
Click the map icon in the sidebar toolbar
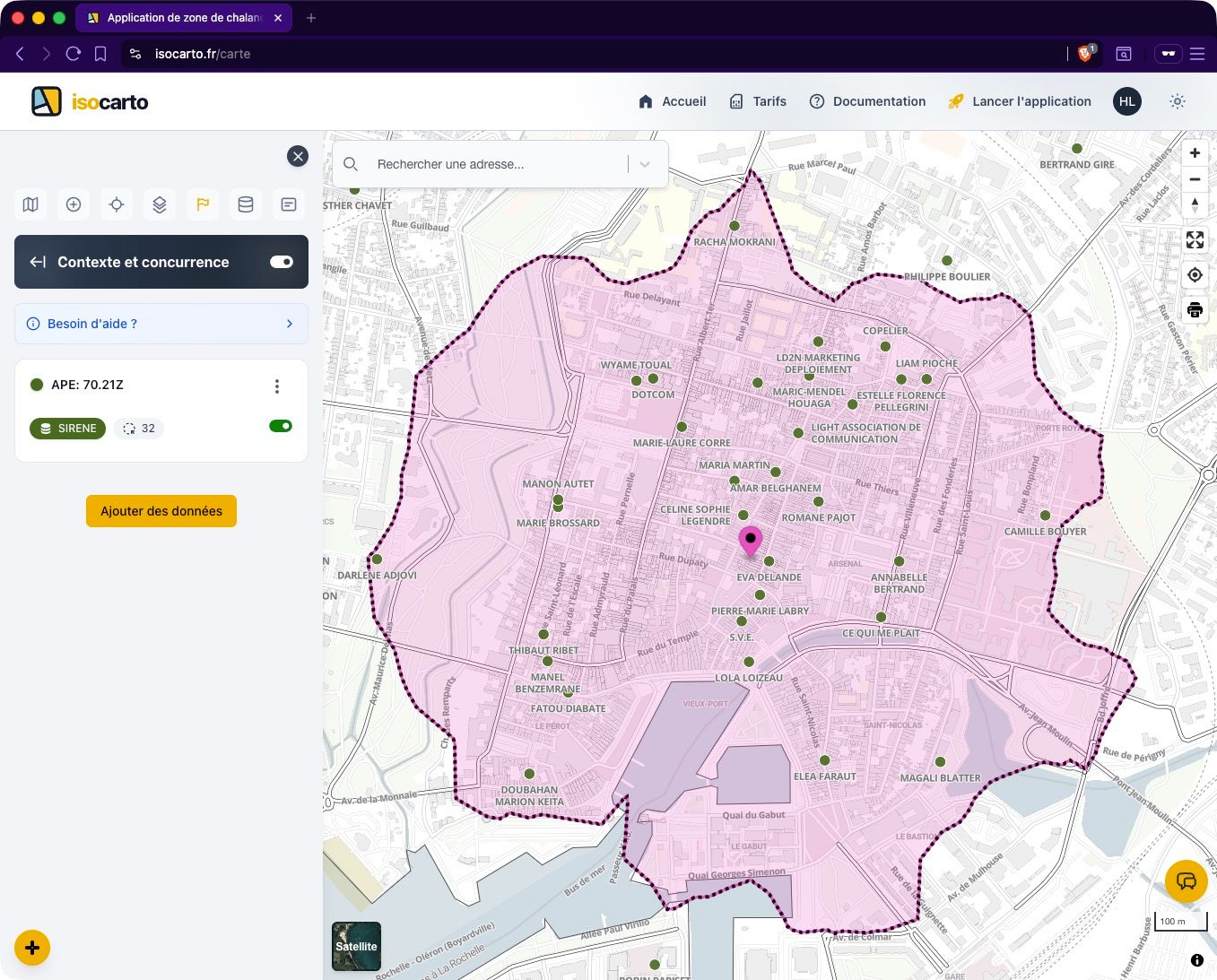[30, 204]
